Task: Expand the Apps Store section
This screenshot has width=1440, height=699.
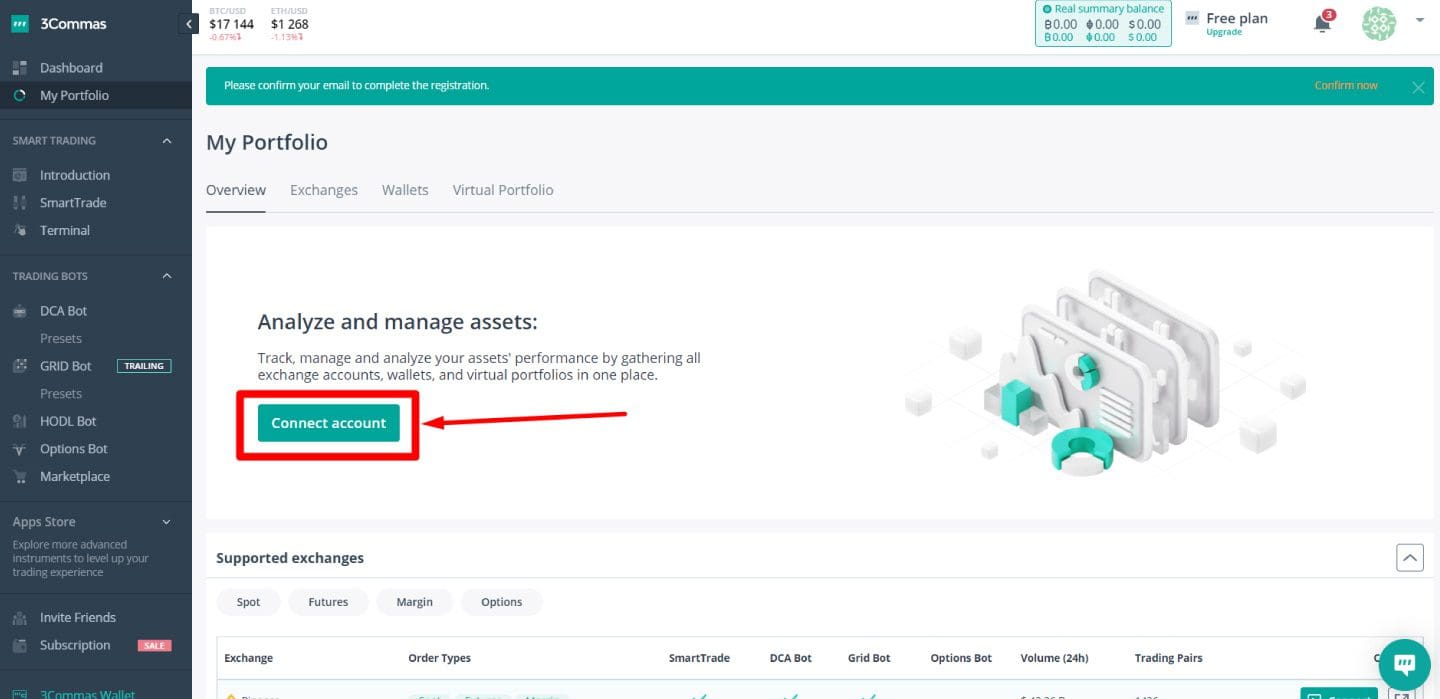Action: [167, 522]
